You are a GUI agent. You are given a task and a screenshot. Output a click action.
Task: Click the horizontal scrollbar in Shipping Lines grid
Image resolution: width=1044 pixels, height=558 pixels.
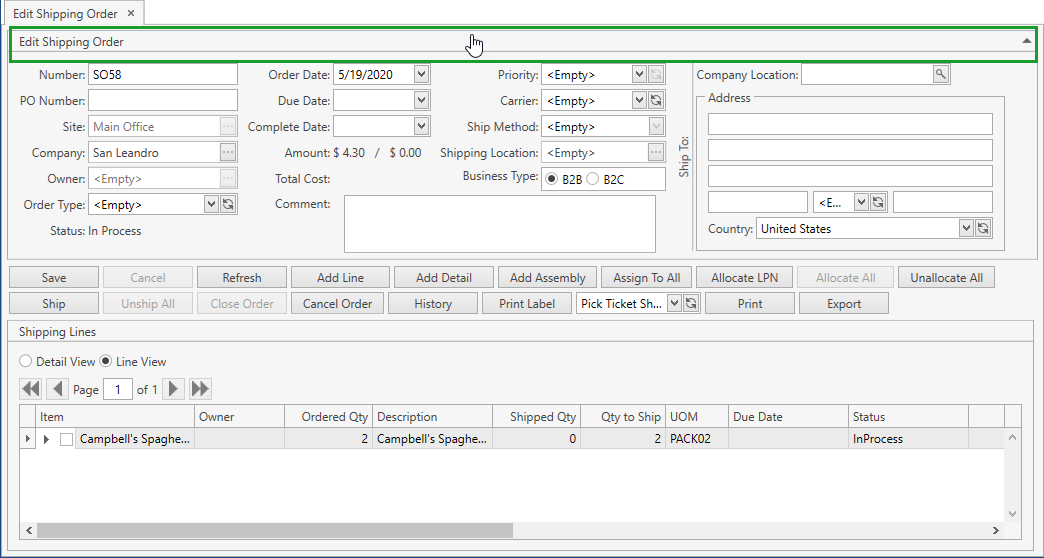pos(275,531)
